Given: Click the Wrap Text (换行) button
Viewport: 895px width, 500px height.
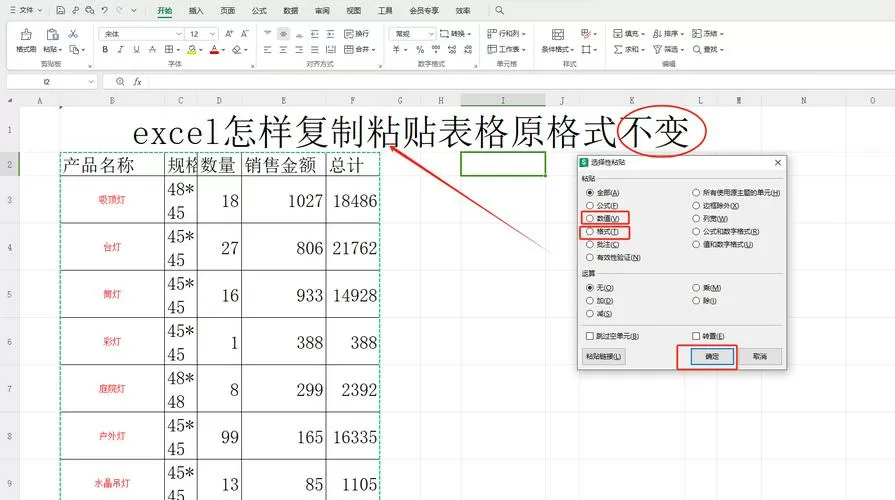Looking at the screenshot, I should [357, 34].
